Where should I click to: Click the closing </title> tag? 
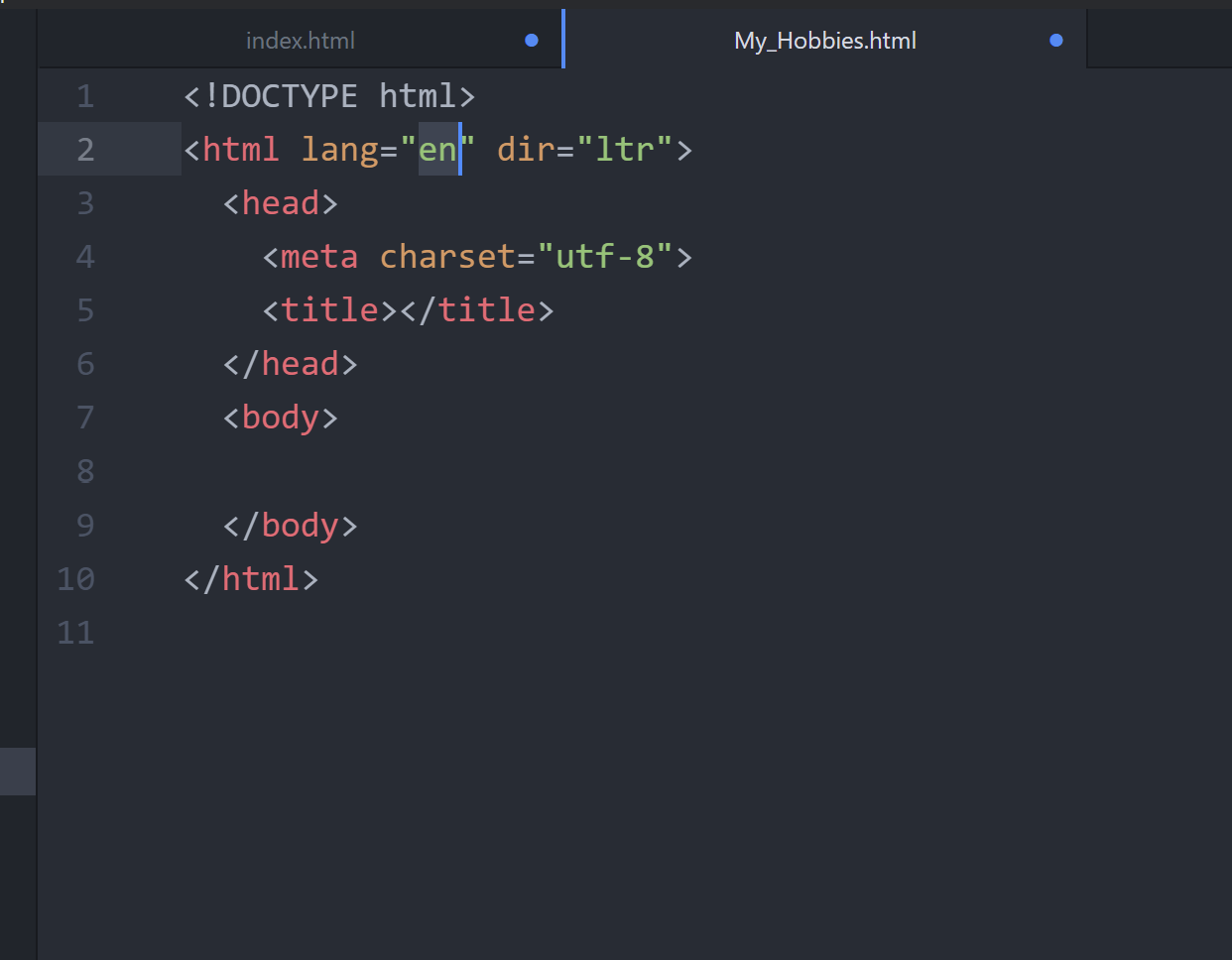[x=477, y=310]
